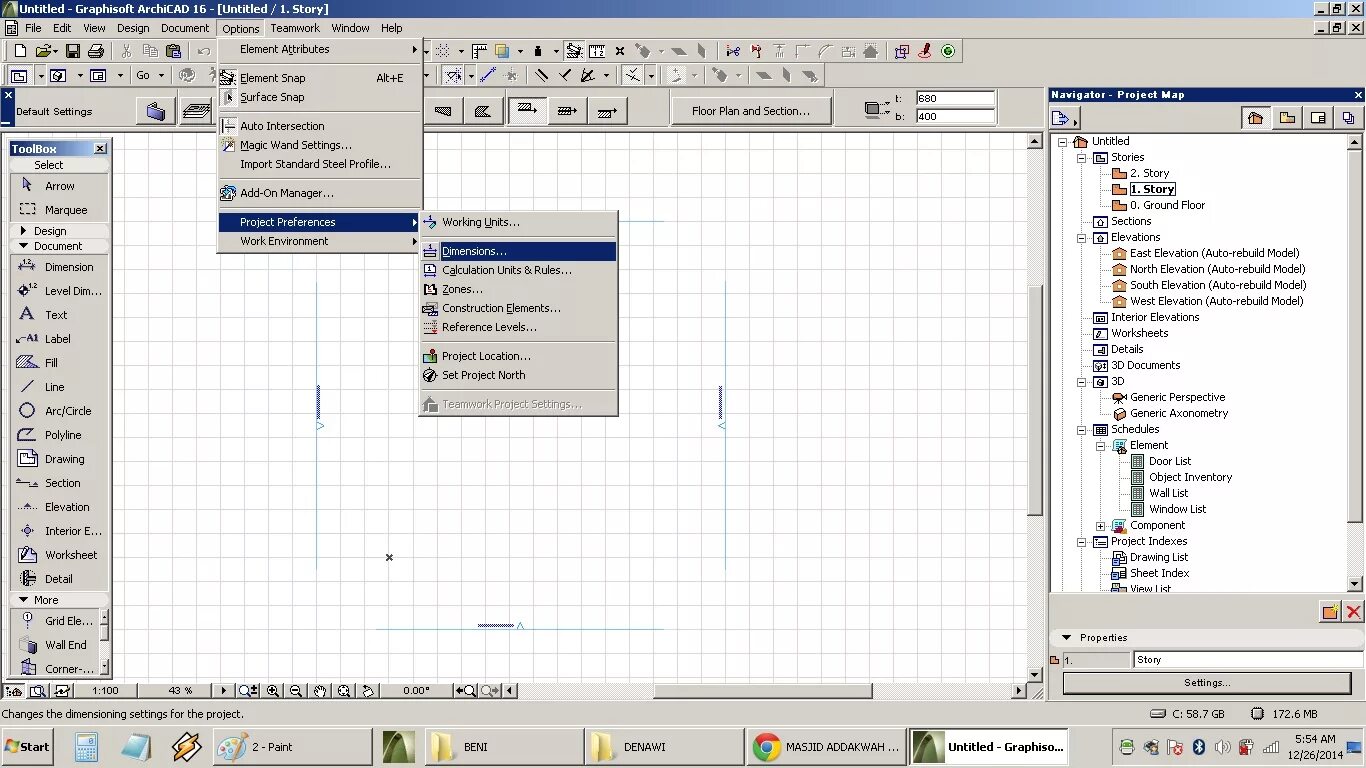Click red delete X in Navigator
The width and height of the screenshot is (1366, 768).
1353,612
